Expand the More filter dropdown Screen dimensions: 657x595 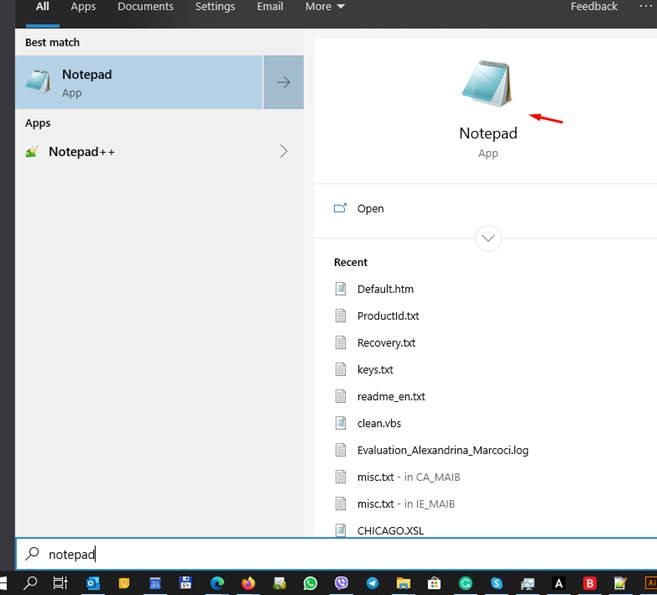(324, 7)
